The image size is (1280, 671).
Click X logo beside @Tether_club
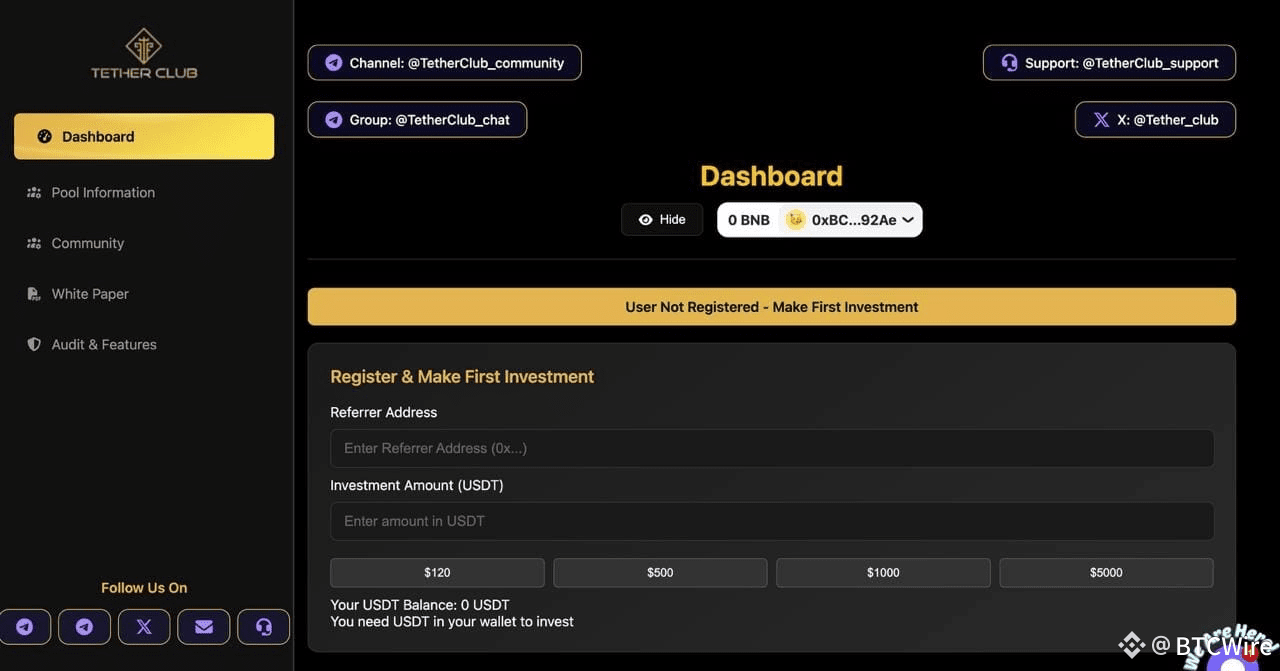(x=1101, y=120)
